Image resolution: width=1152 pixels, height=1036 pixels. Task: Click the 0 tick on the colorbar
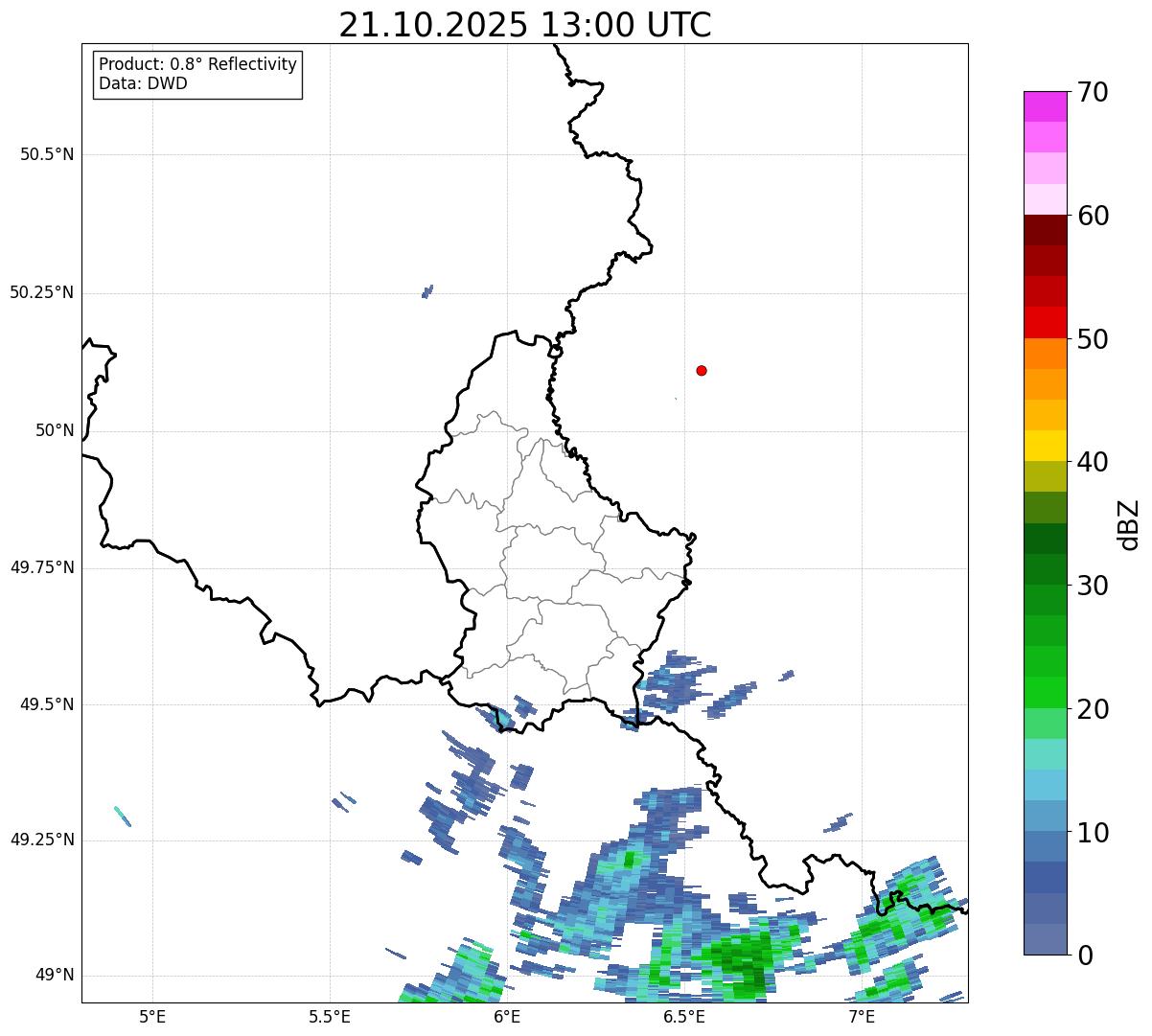(1086, 955)
